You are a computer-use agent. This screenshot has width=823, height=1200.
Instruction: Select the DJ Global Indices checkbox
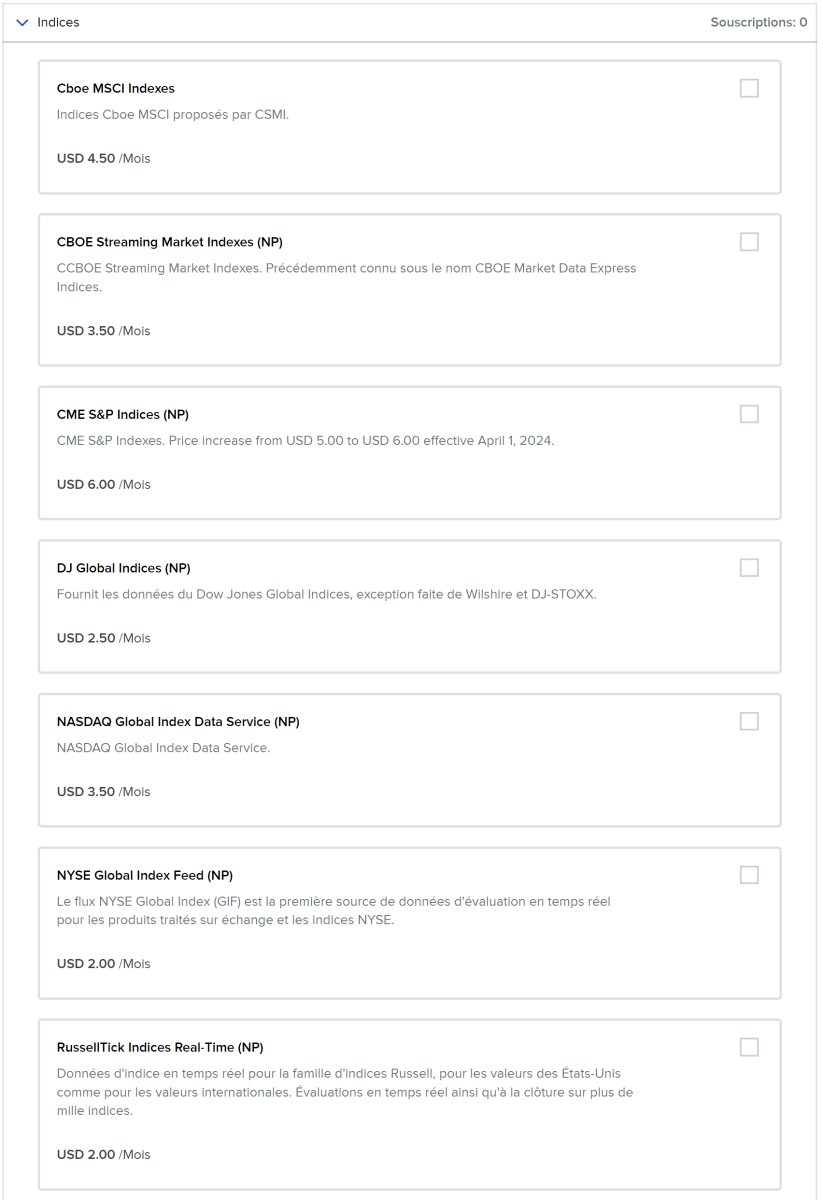(749, 567)
